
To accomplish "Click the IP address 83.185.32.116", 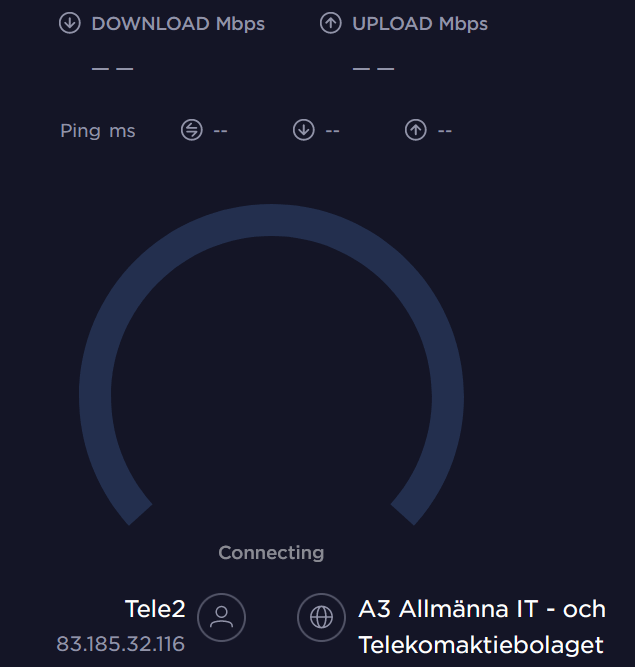I will tap(120, 644).
